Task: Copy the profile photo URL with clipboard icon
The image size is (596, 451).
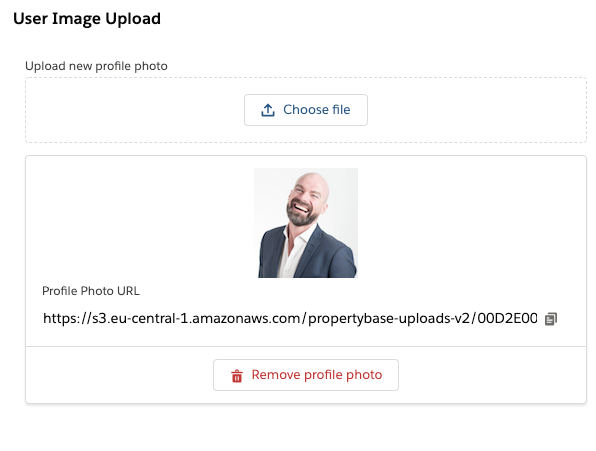Action: [551, 319]
